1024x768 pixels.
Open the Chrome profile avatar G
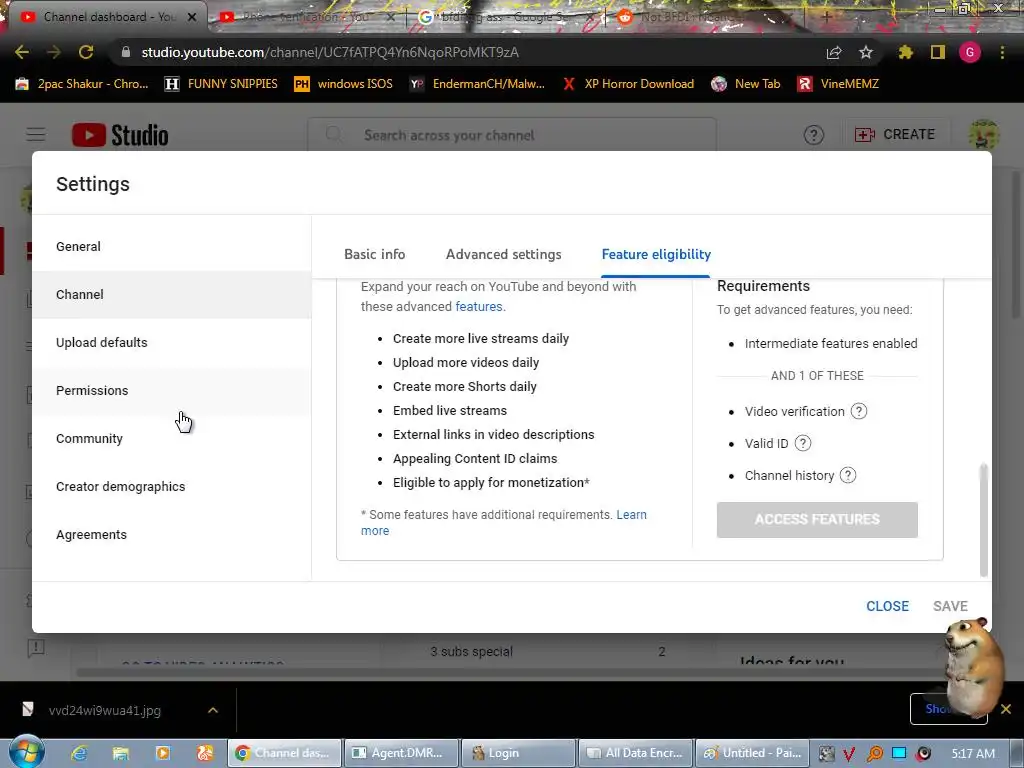(x=970, y=52)
